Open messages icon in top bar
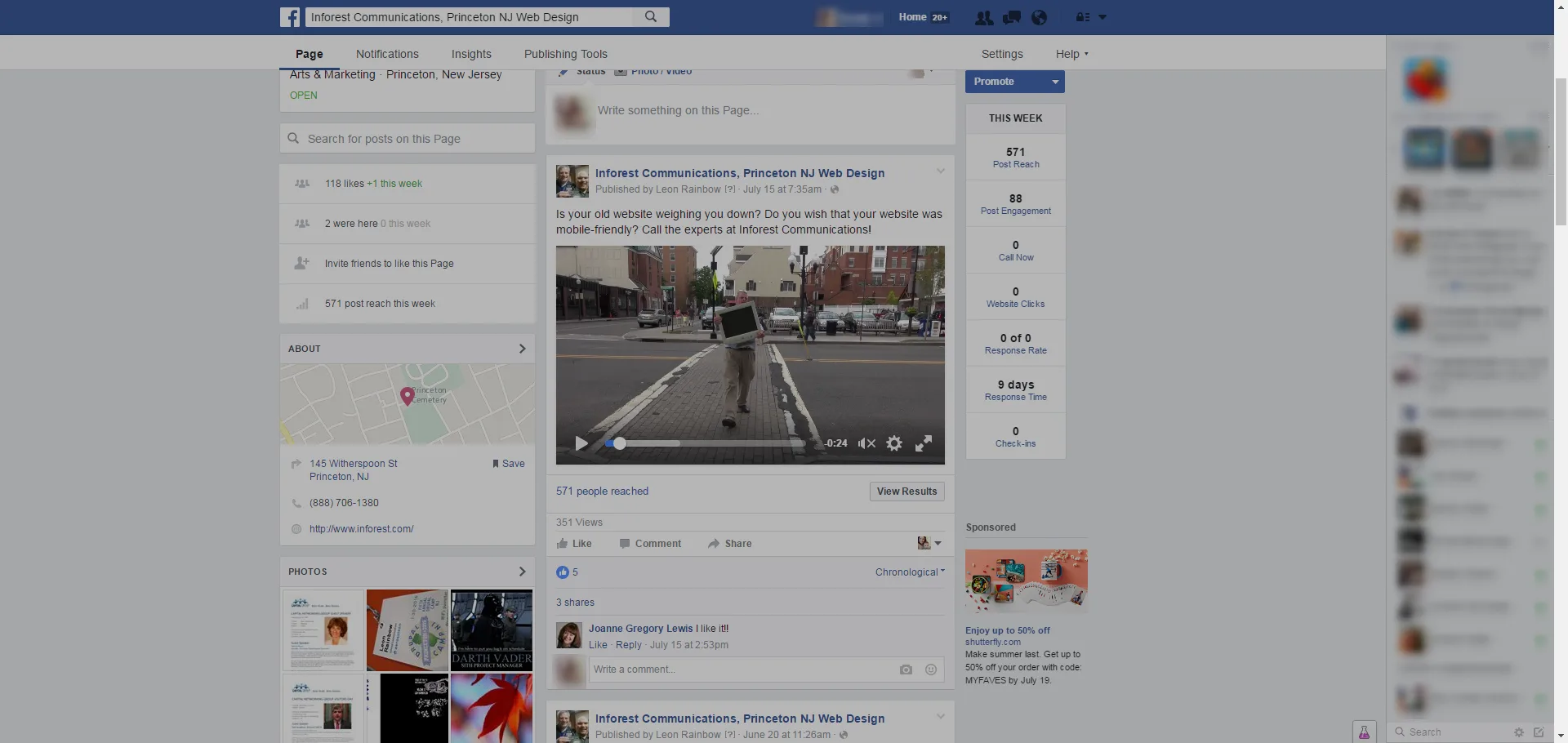 coord(1012,17)
